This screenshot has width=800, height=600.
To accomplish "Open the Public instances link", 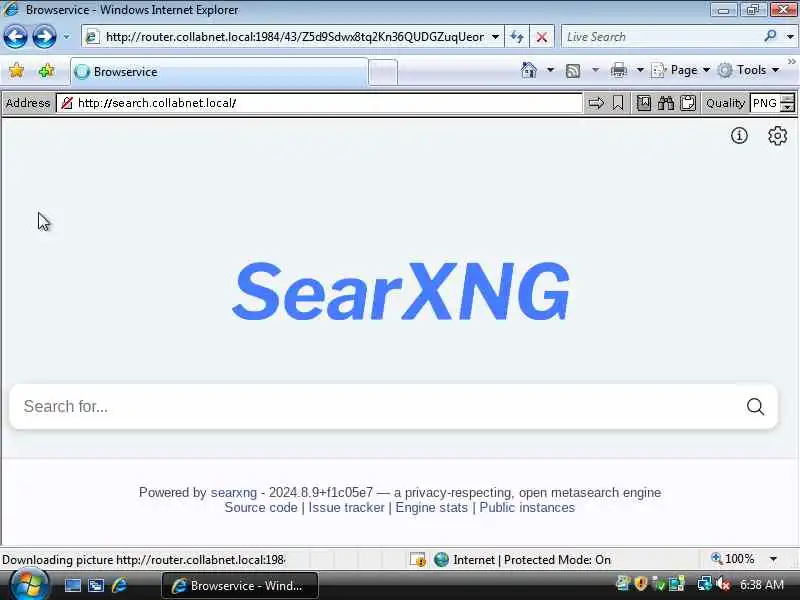I will [x=527, y=508].
